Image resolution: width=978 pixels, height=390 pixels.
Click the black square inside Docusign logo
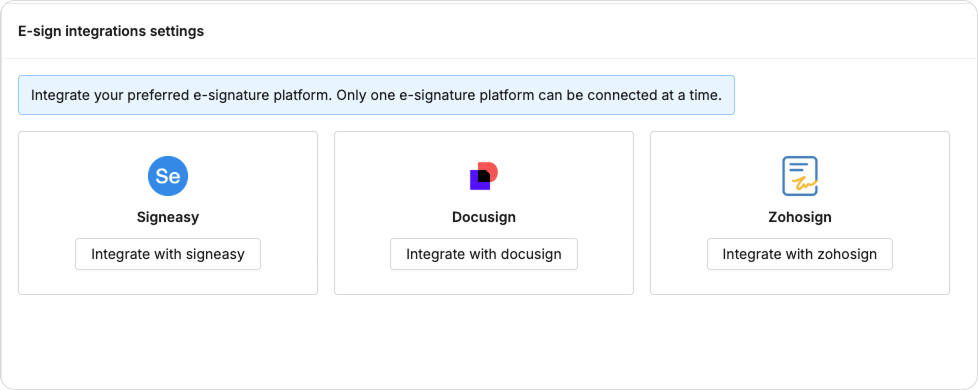click(x=484, y=175)
